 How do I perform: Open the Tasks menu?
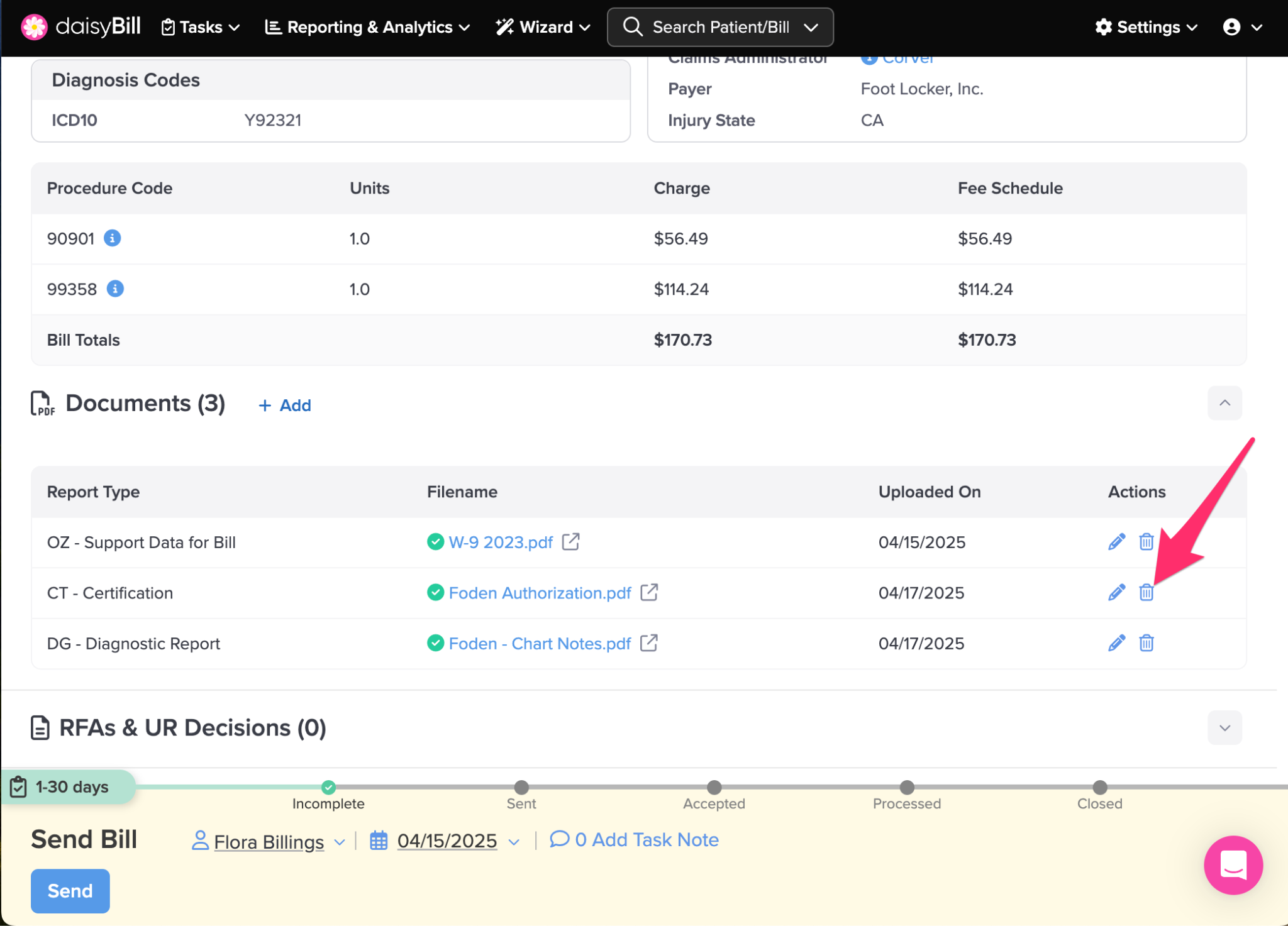201,27
